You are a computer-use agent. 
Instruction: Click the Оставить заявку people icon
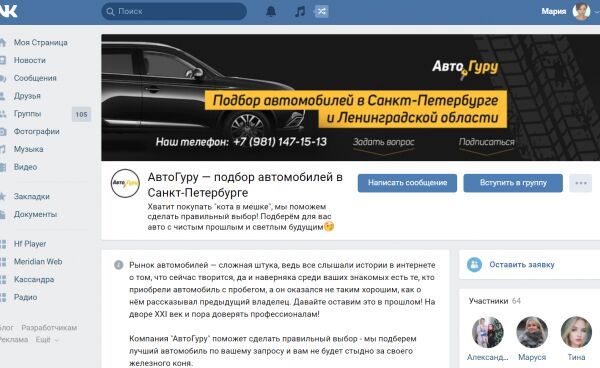(x=474, y=265)
